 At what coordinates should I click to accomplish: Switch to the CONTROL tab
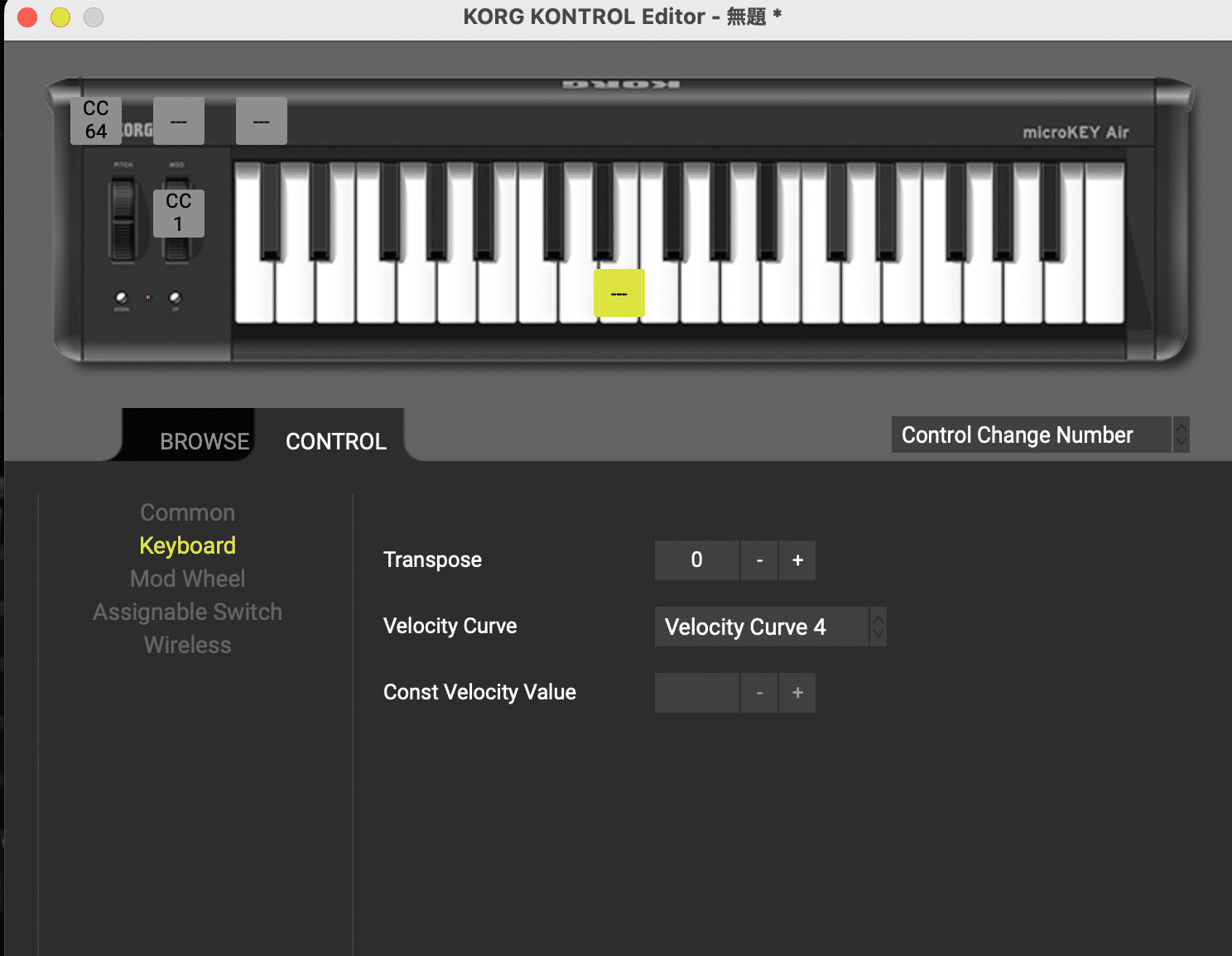tap(336, 441)
